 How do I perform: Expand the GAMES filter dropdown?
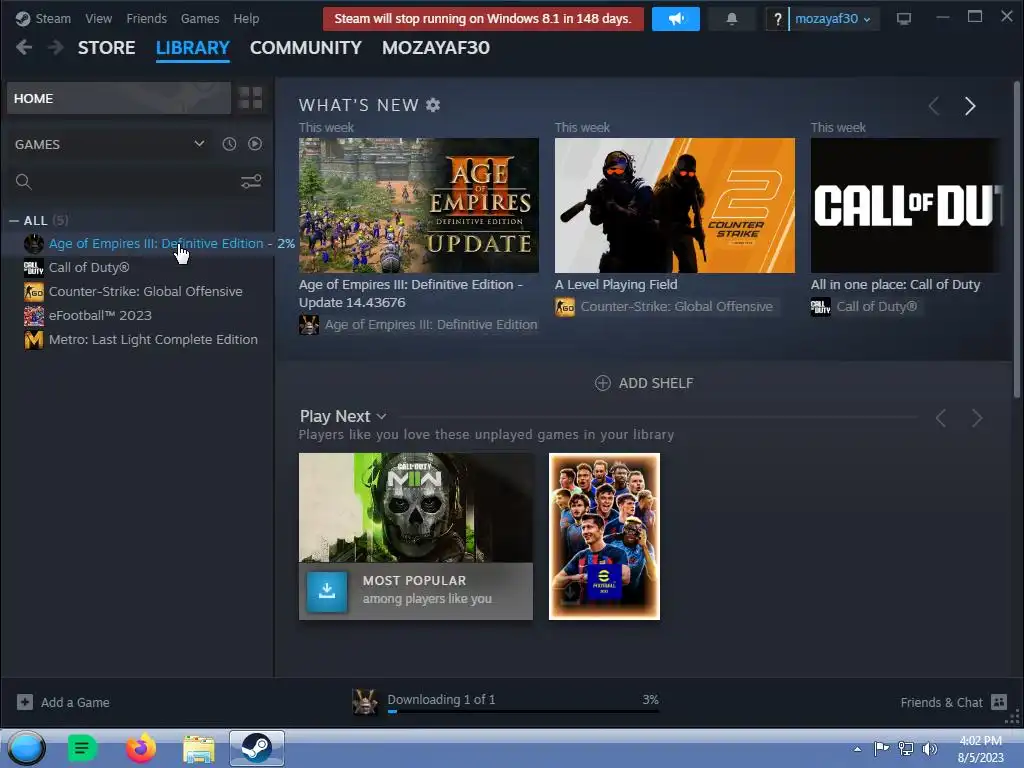coord(110,144)
